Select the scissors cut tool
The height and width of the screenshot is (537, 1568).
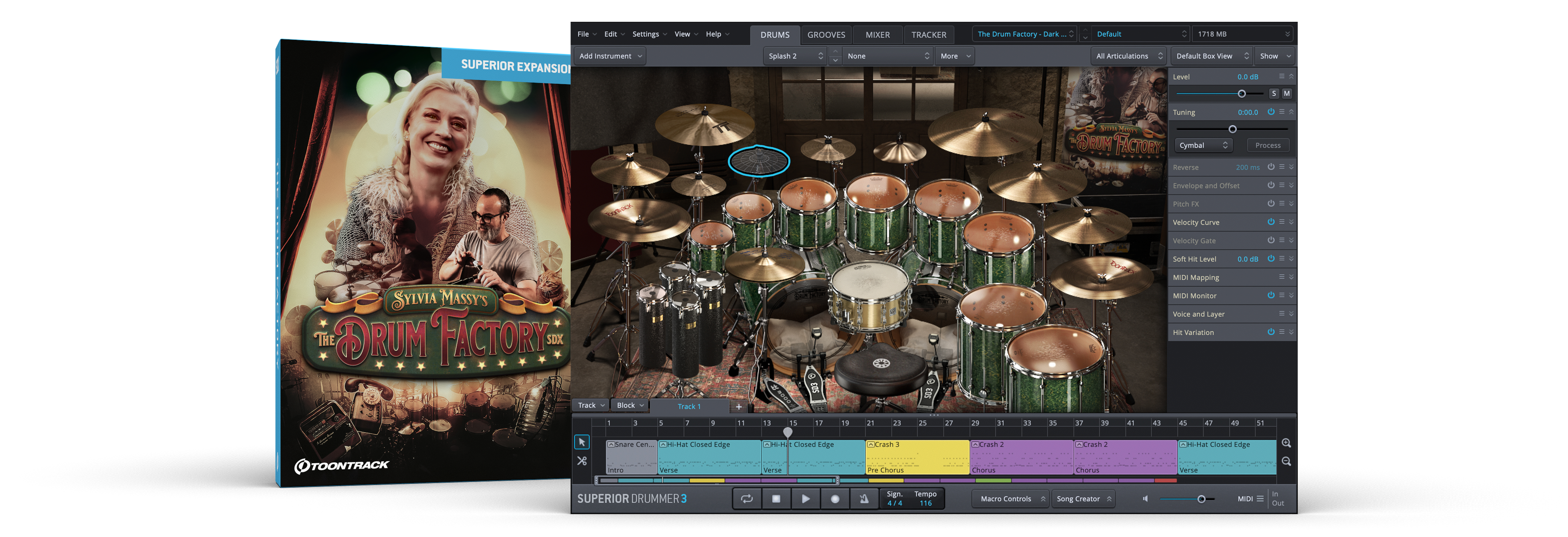pyautogui.click(x=581, y=461)
